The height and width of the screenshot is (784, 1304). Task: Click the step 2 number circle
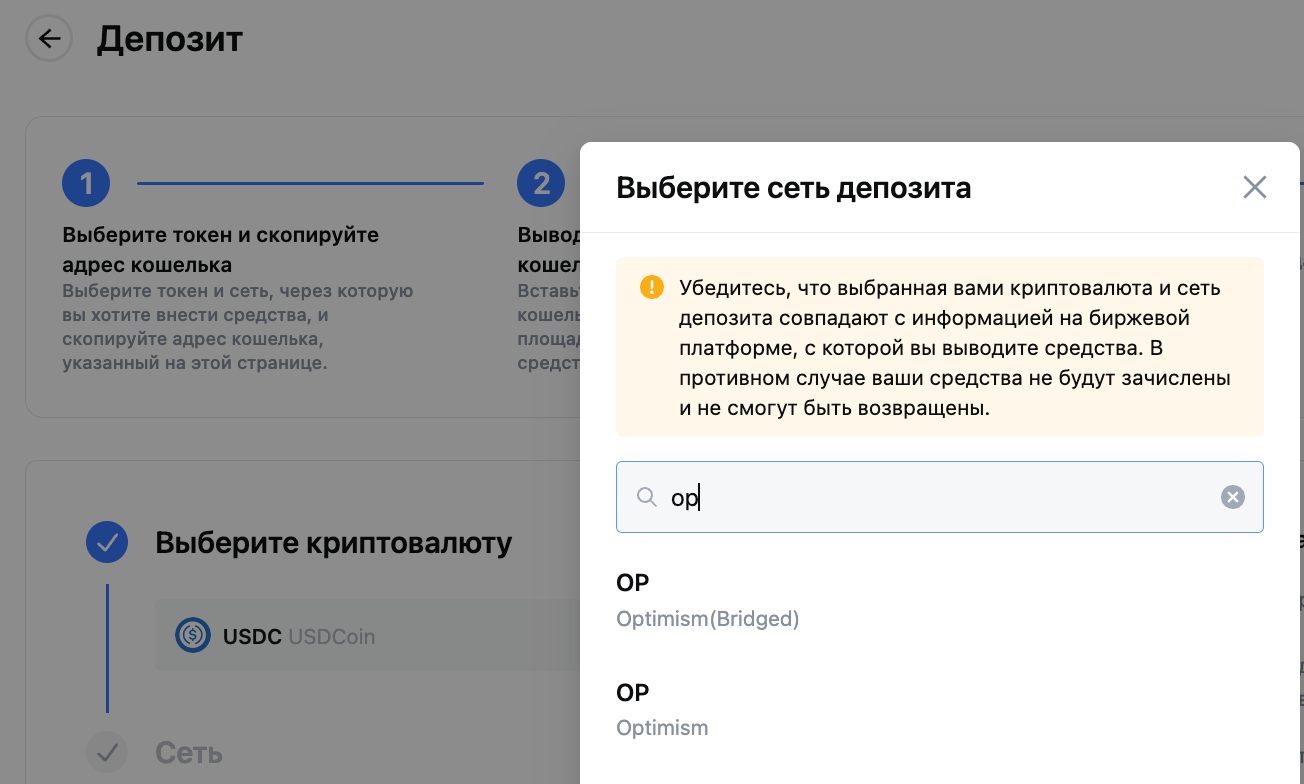(x=541, y=183)
